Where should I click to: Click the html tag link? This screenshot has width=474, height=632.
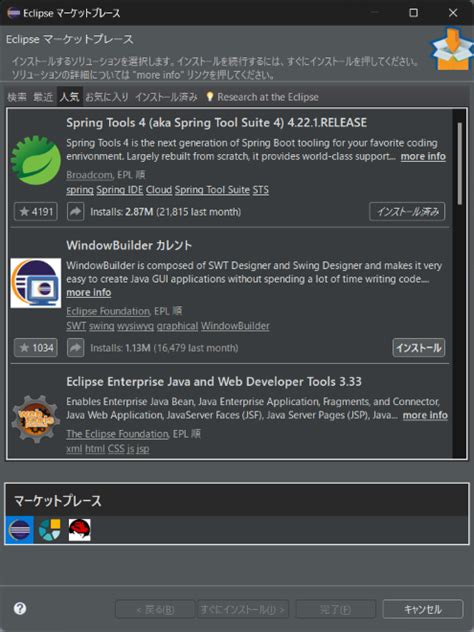point(95,449)
